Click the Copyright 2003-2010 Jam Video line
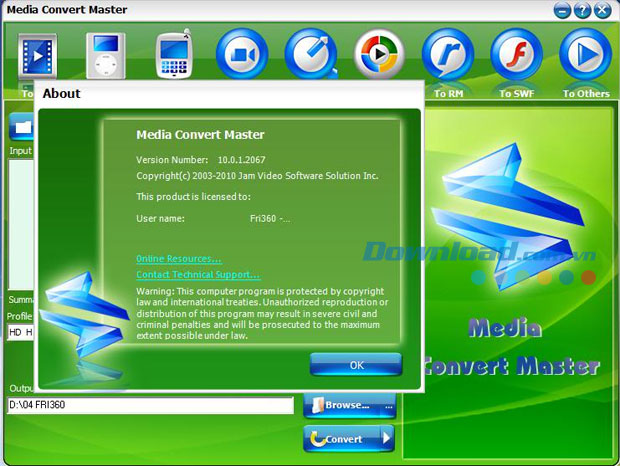Viewport: 620px width, 466px height. pyautogui.click(x=257, y=176)
